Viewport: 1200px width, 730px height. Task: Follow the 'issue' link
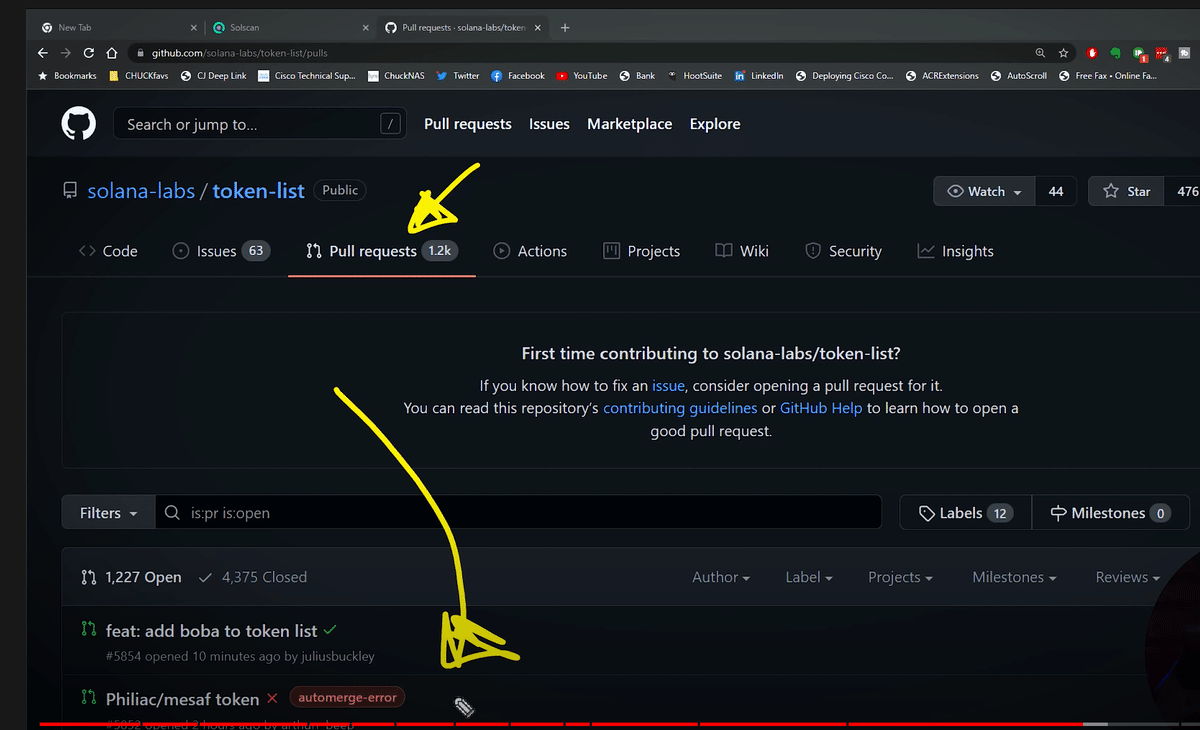669,385
